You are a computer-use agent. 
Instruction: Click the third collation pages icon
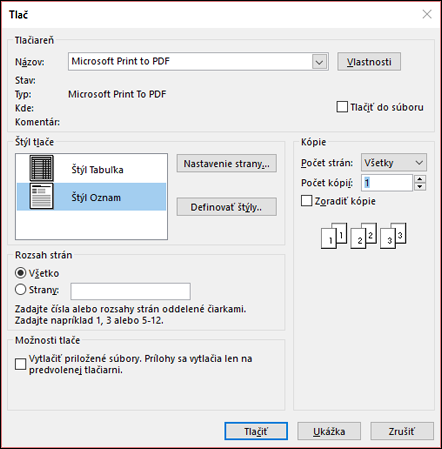pos(393,236)
